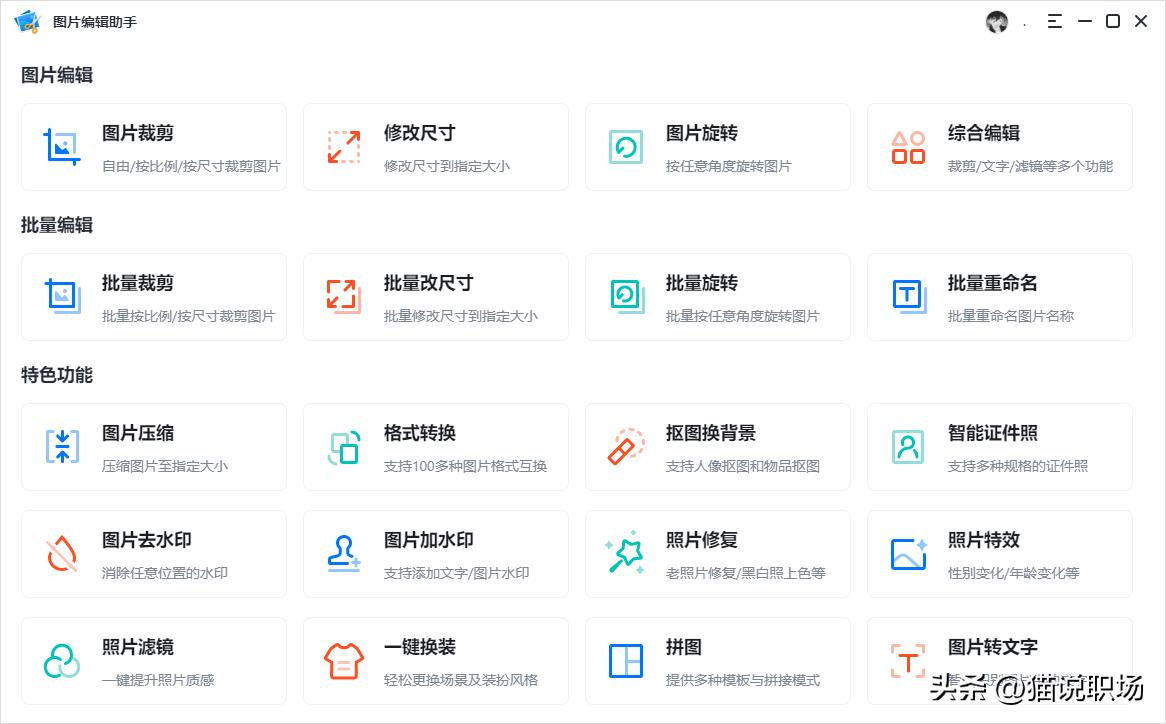The height and width of the screenshot is (724, 1166).
Task: Open the hamburger menu near window controls
Action: pos(1054,21)
